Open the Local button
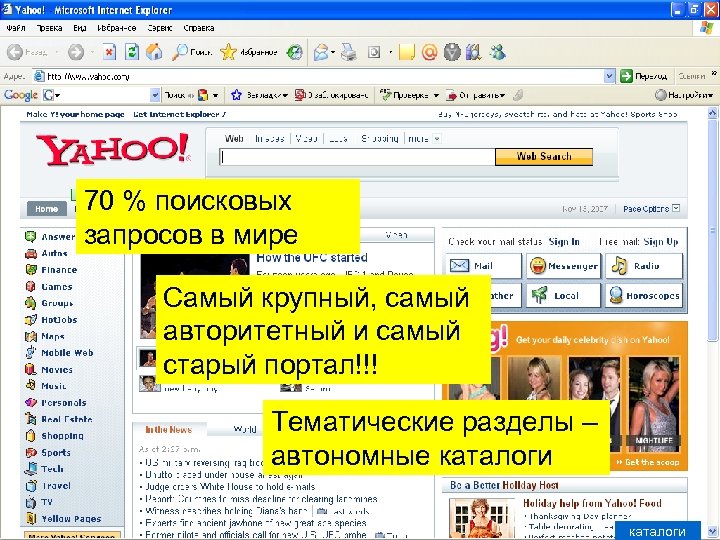Image resolution: width=720 pixels, height=540 pixels. (563, 296)
